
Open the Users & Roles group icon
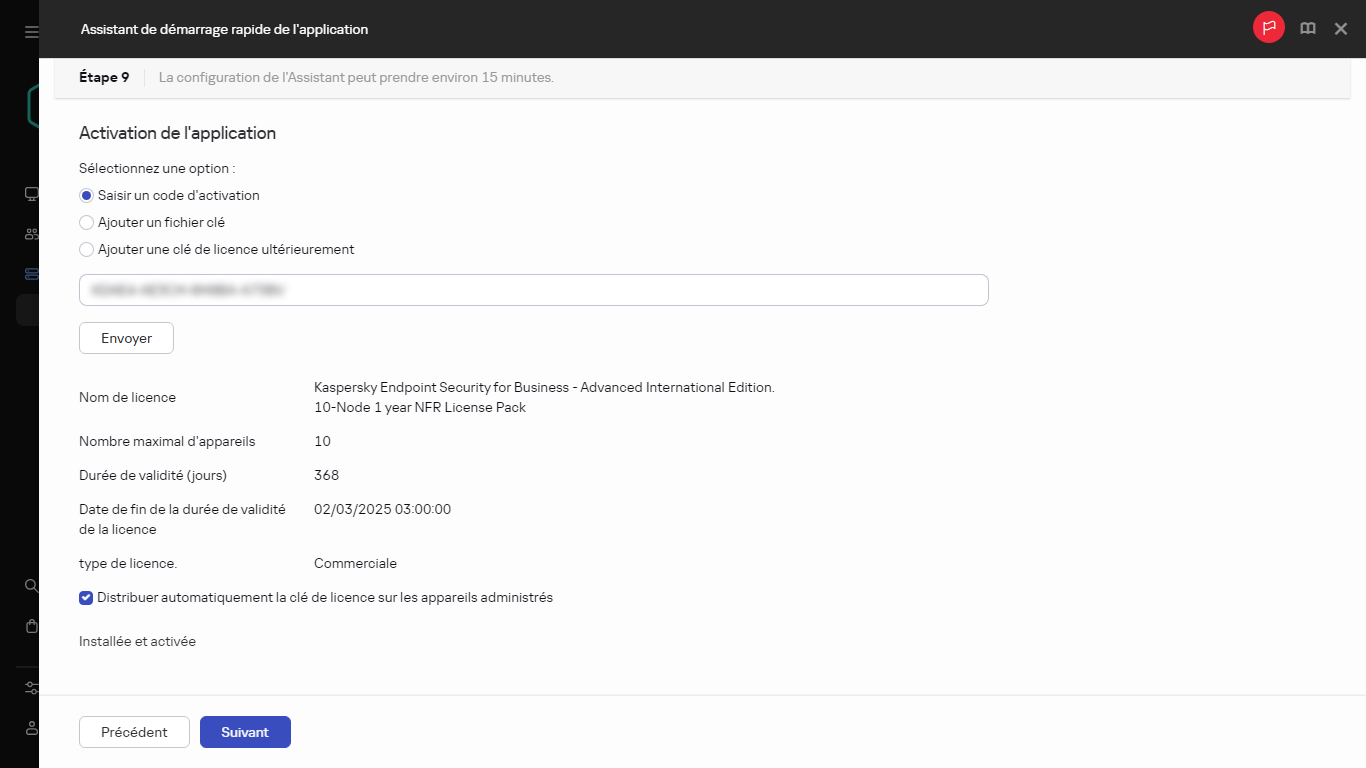pyautogui.click(x=30, y=233)
